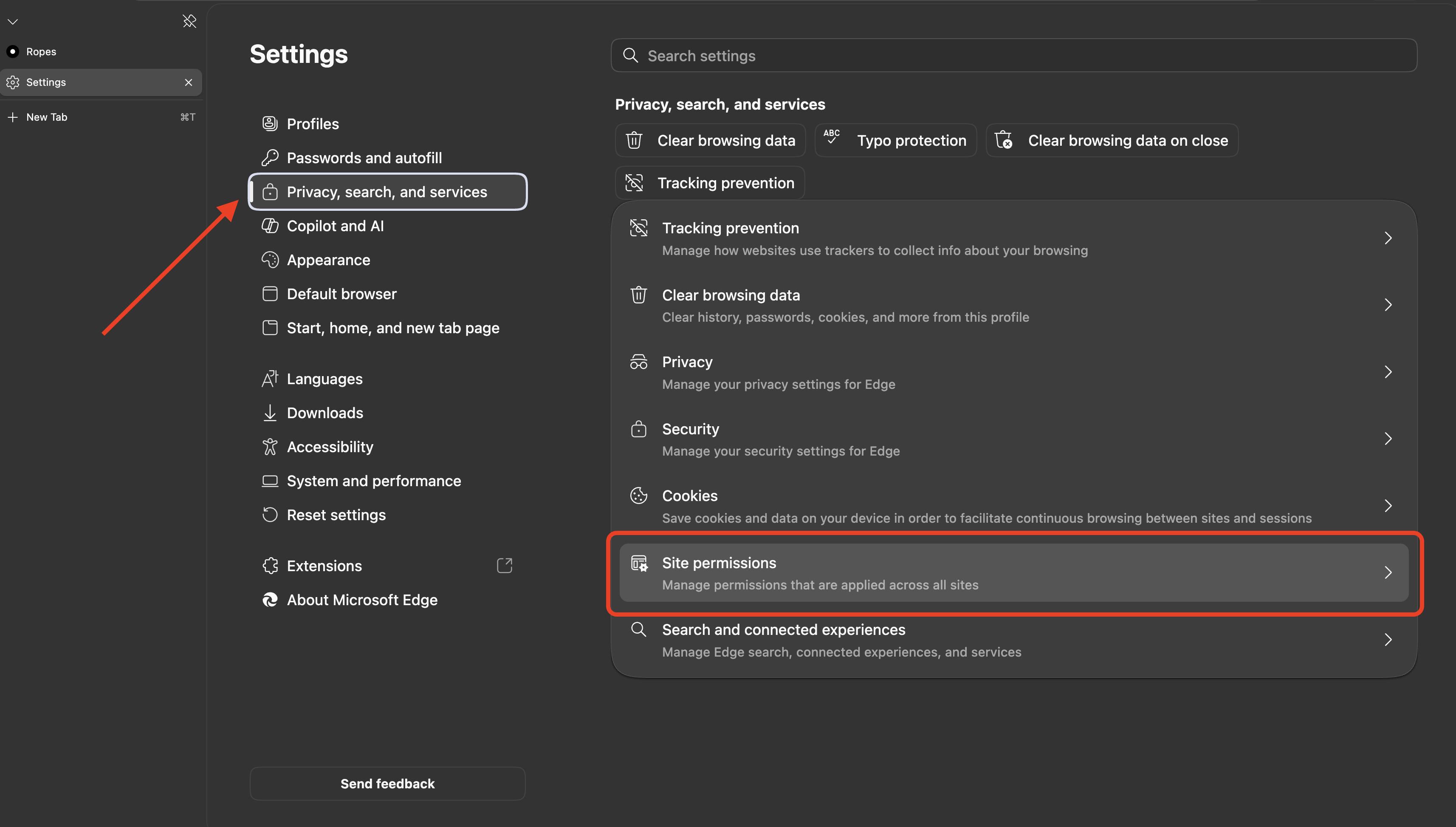Click the Search settings input field
1456x827 pixels.
(x=1014, y=55)
